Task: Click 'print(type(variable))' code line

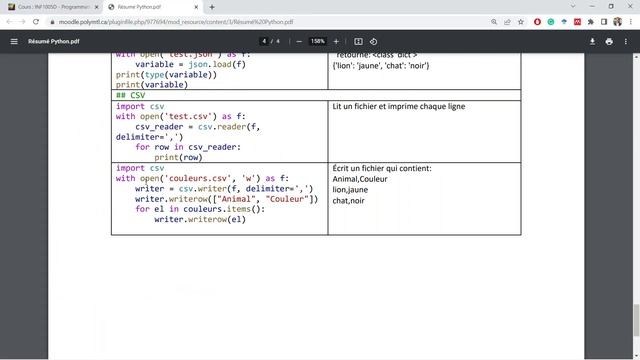Action: click(166, 75)
